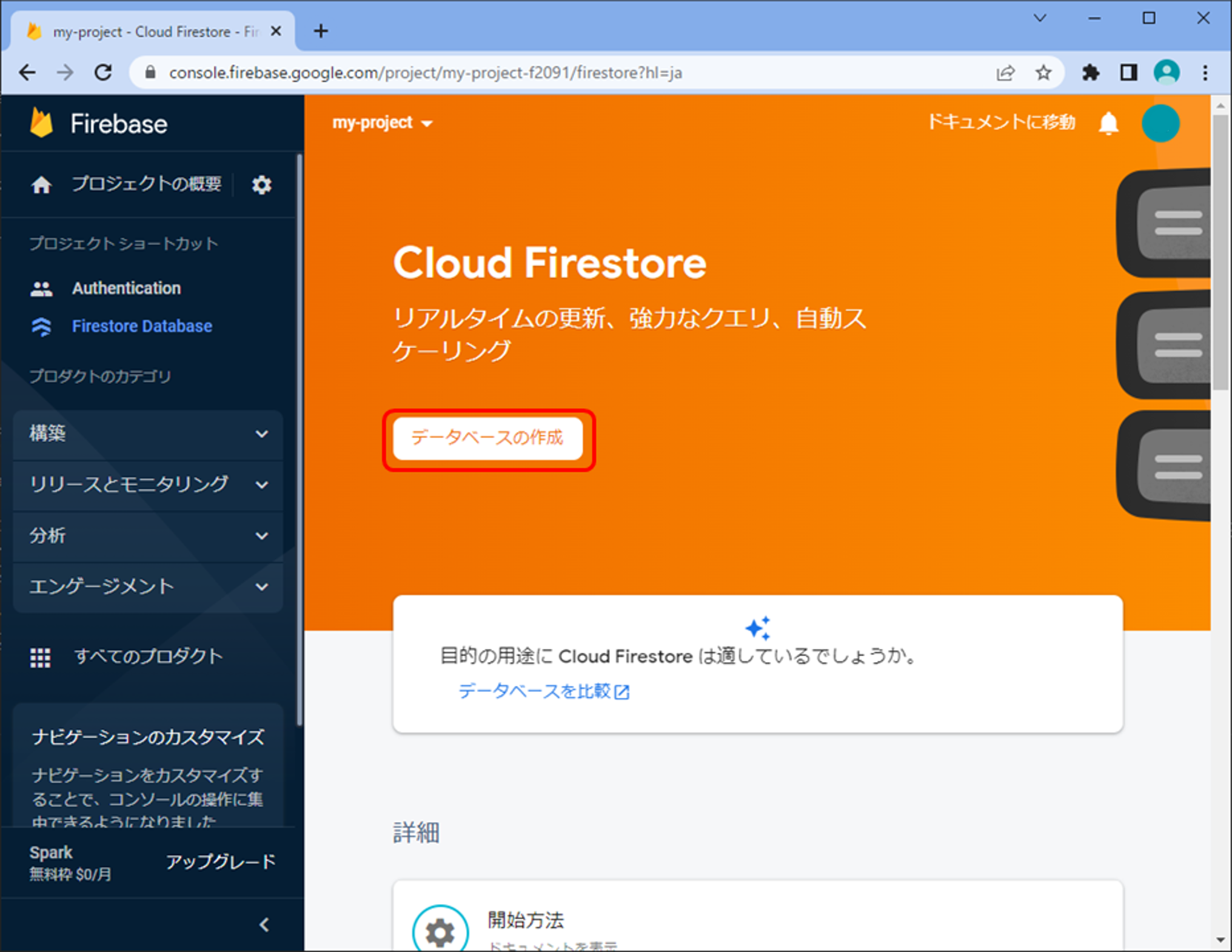Screen dimensions: 1232x952
Task: Toggle the Chrome side panel icon
Action: click(1128, 73)
